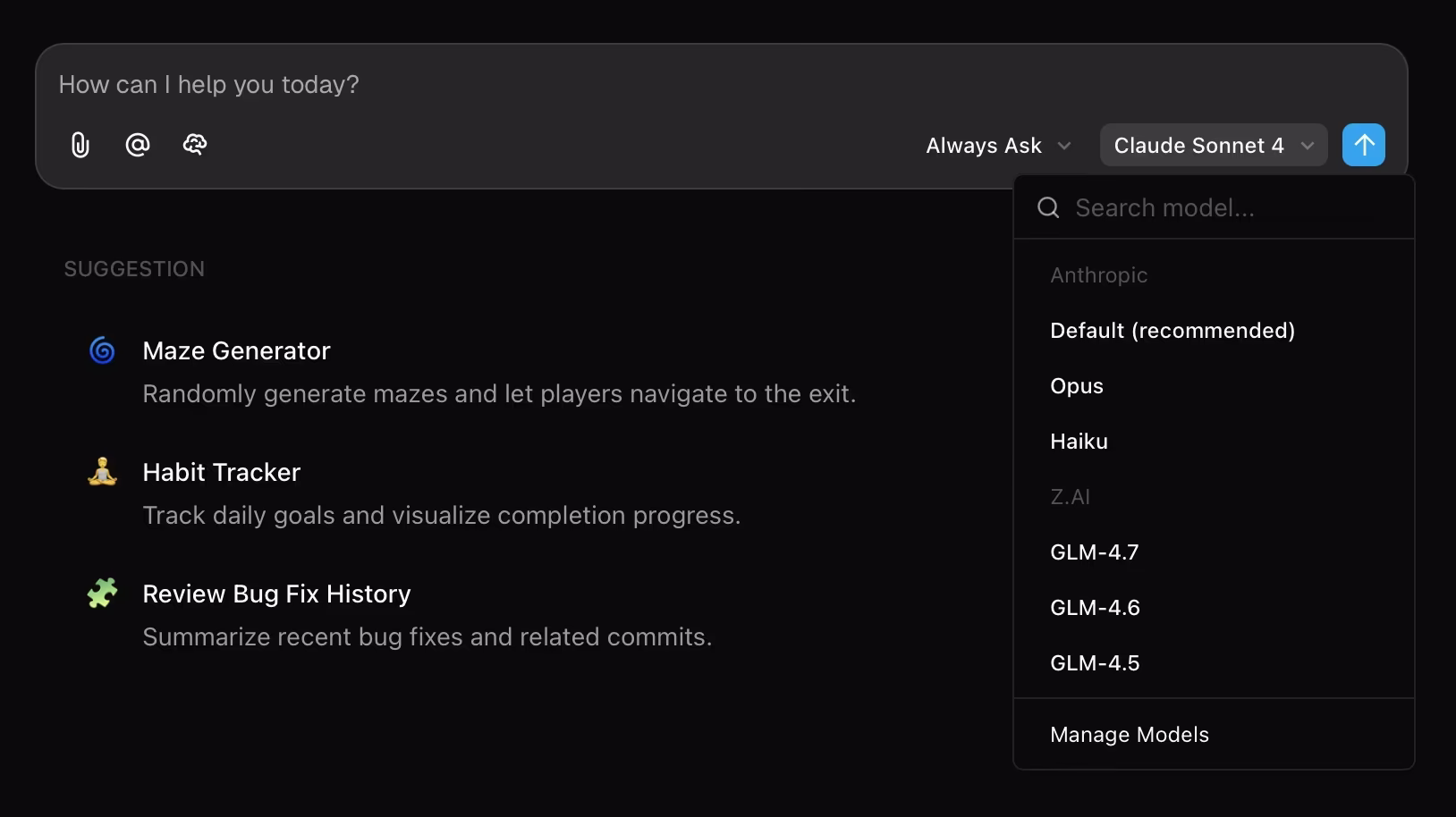Click the 'How can I help you today?' prompt box
This screenshot has width=1456, height=817.
point(626,85)
